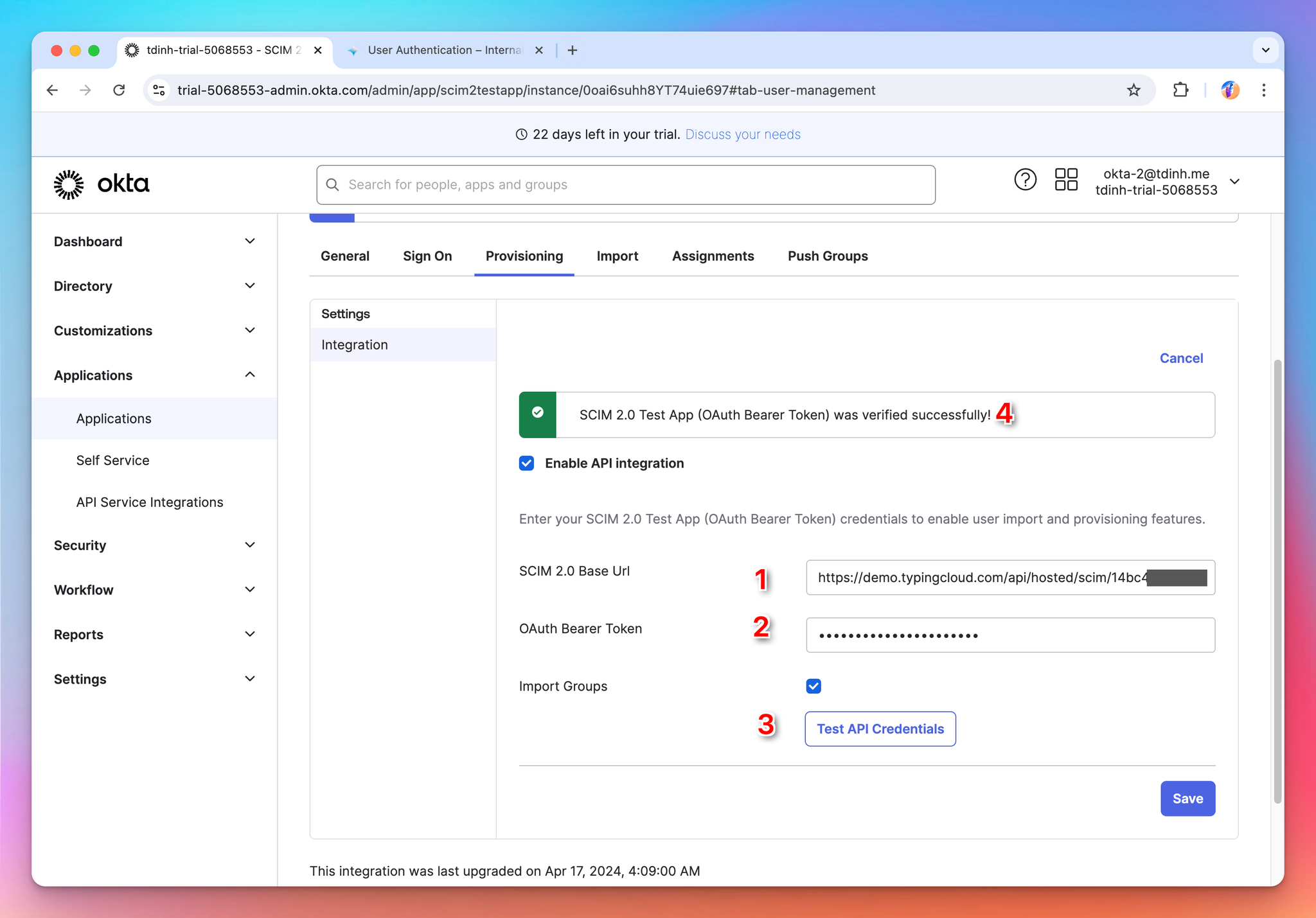This screenshot has width=1316, height=918.
Task: Select the Provisioning tab
Action: [x=524, y=256]
